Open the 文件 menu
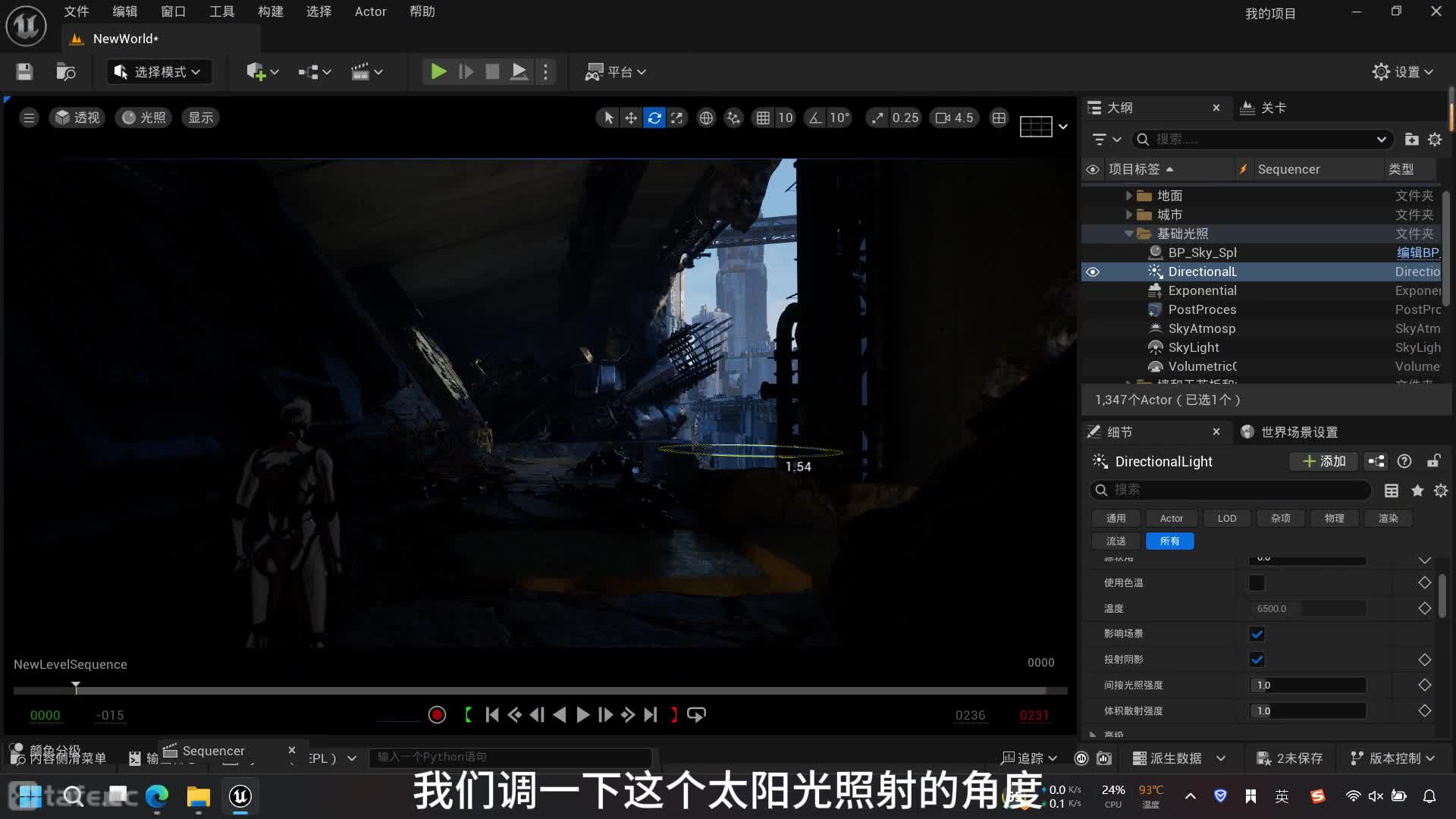1456x819 pixels. coord(77,11)
